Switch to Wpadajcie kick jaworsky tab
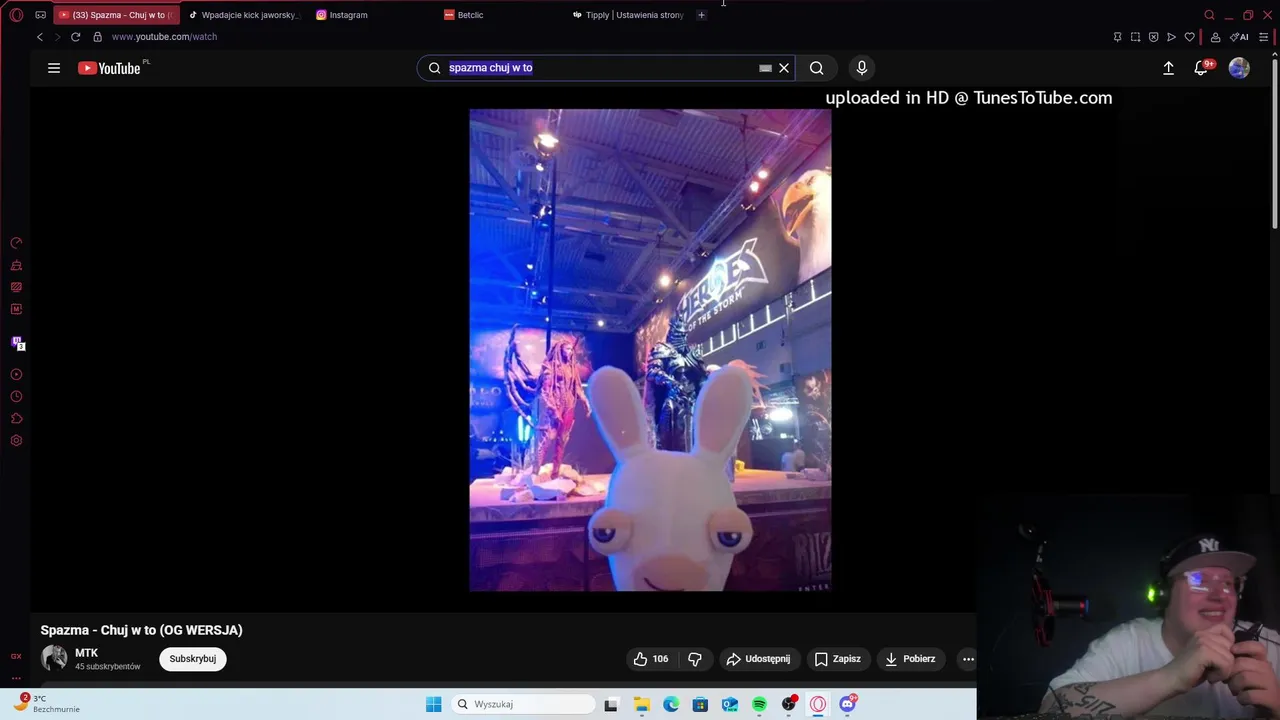Image resolution: width=1280 pixels, height=720 pixels. point(244,15)
